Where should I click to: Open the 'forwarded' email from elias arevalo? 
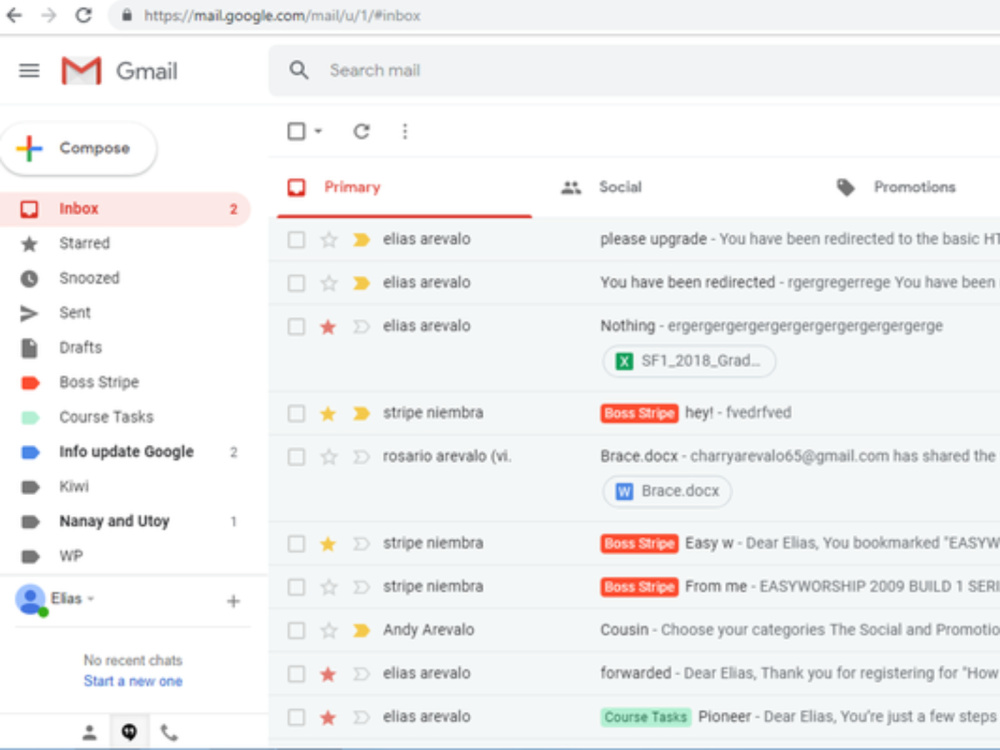(635, 674)
